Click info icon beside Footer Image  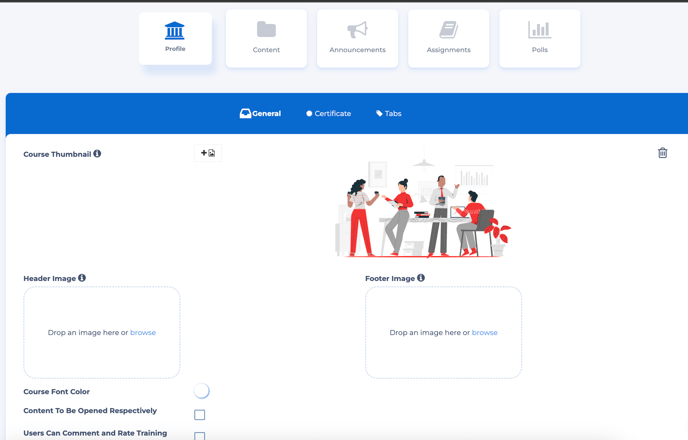(x=421, y=278)
